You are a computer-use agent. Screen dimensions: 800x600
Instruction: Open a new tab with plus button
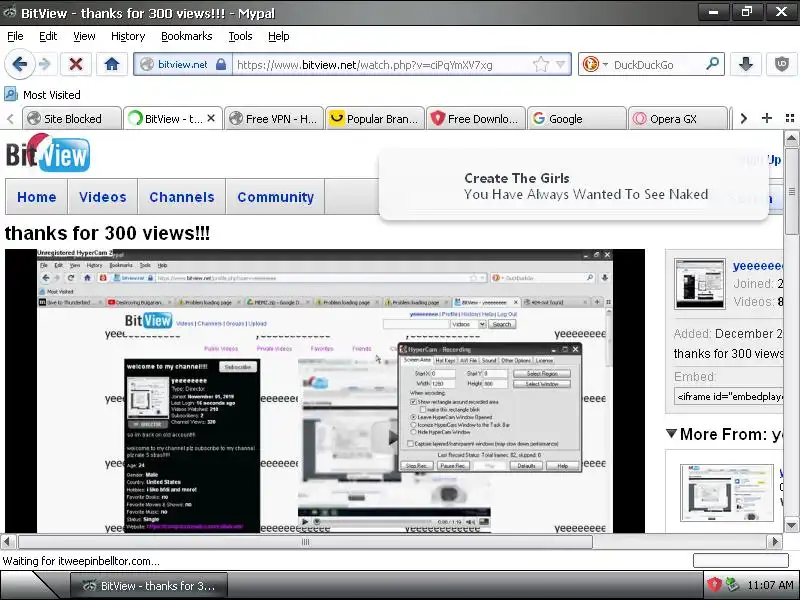[766, 118]
